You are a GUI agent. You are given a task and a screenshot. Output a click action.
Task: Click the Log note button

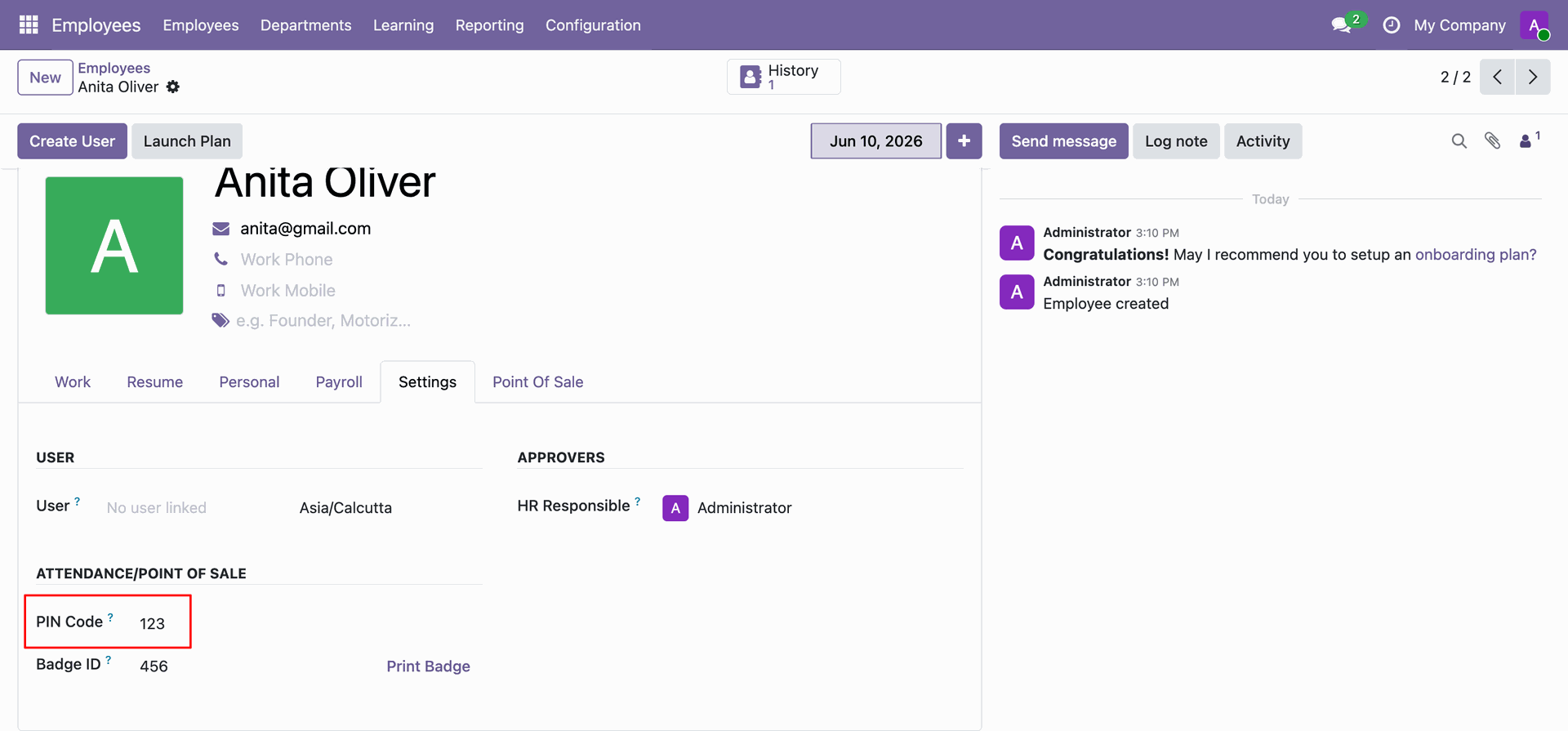coord(1176,141)
